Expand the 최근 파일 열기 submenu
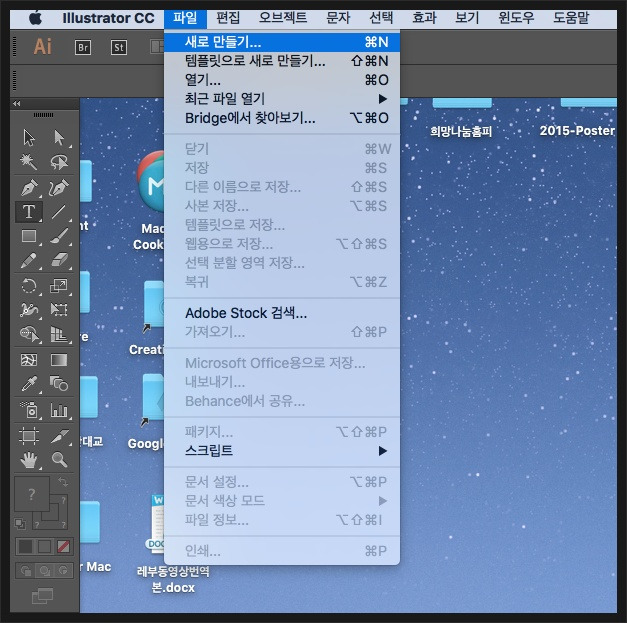This screenshot has width=627, height=623. click(282, 99)
